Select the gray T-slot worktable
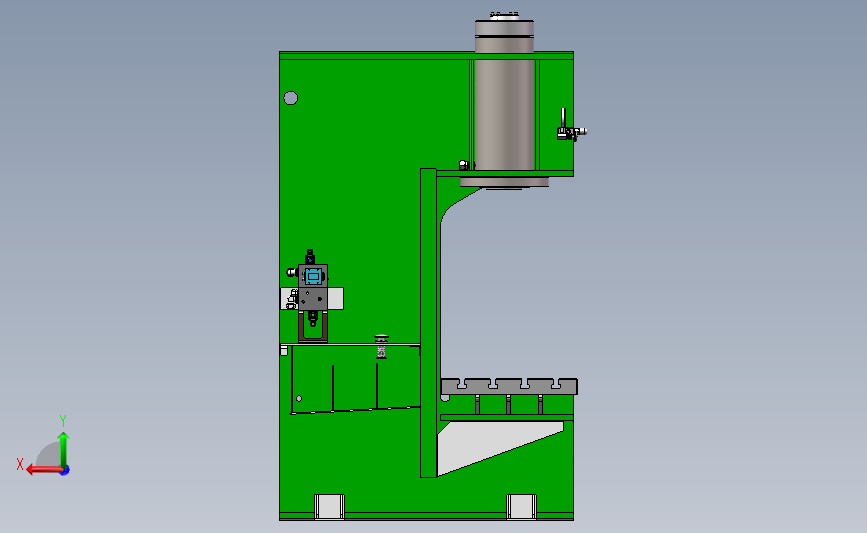Viewport: 867px width, 533px height. point(509,386)
